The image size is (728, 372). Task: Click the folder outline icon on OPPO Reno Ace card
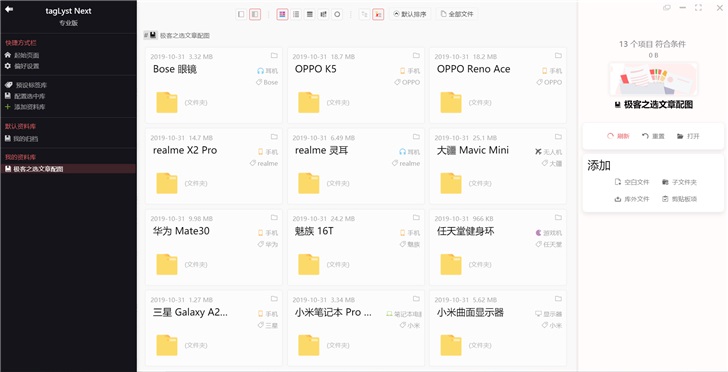point(558,56)
